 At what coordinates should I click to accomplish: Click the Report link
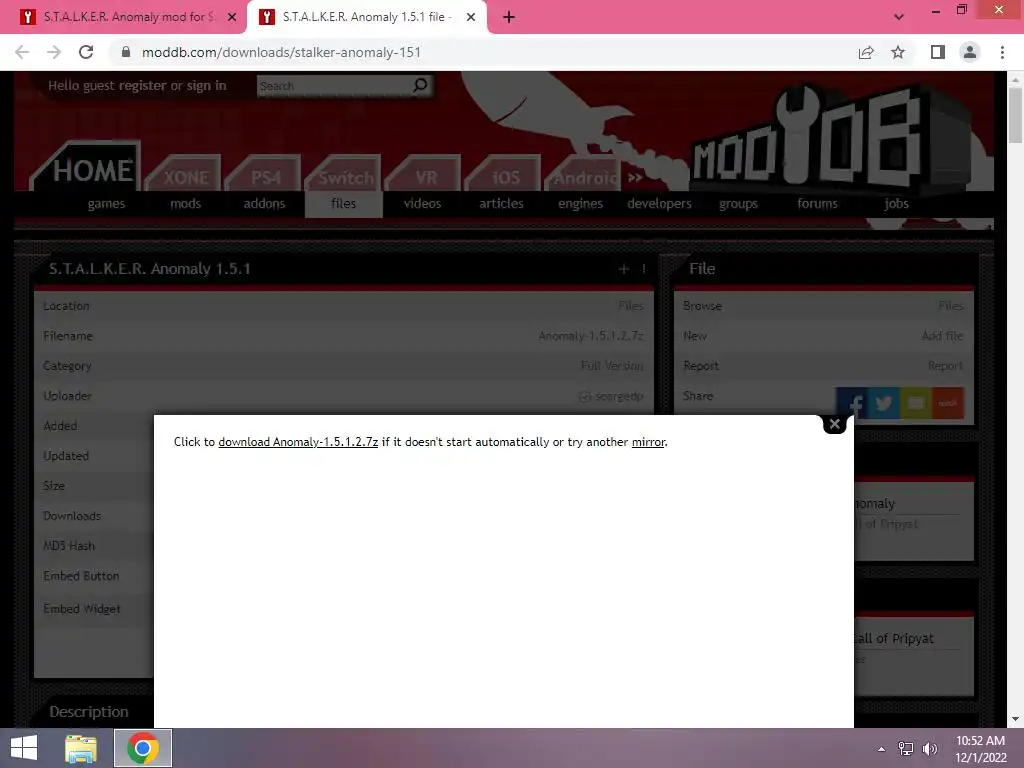[946, 366]
